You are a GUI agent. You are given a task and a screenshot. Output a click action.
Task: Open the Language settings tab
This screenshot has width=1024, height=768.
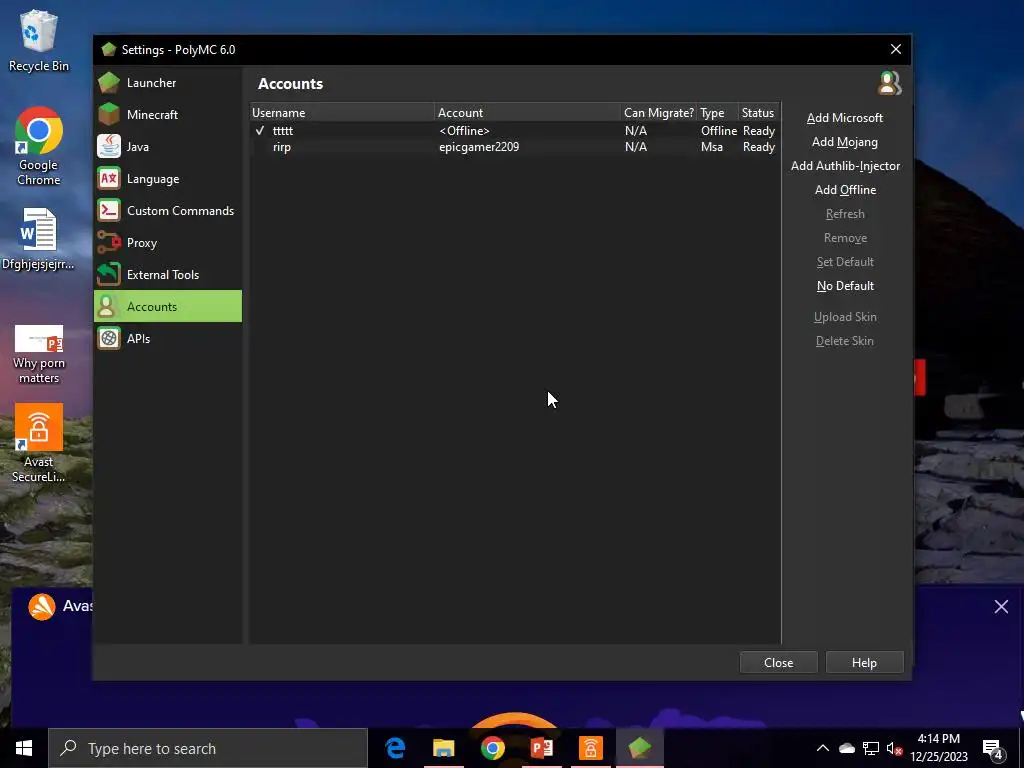168,178
